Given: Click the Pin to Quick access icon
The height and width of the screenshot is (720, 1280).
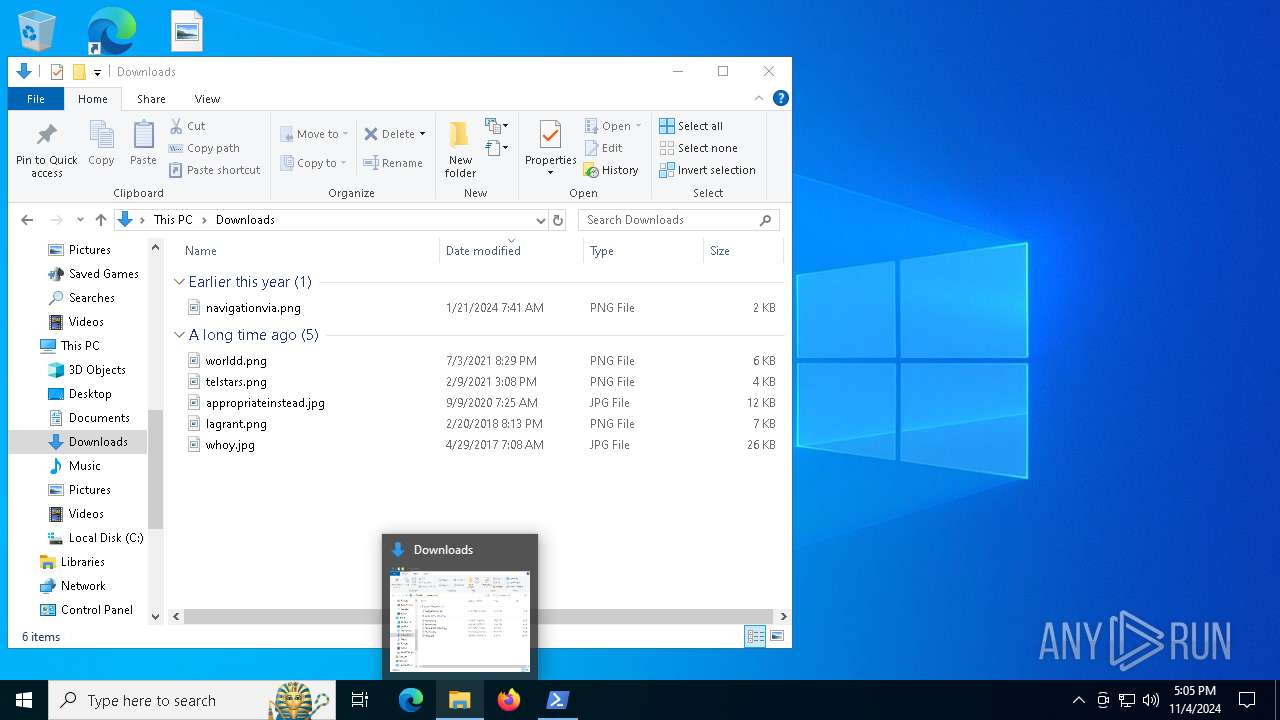Looking at the screenshot, I should (x=46, y=150).
